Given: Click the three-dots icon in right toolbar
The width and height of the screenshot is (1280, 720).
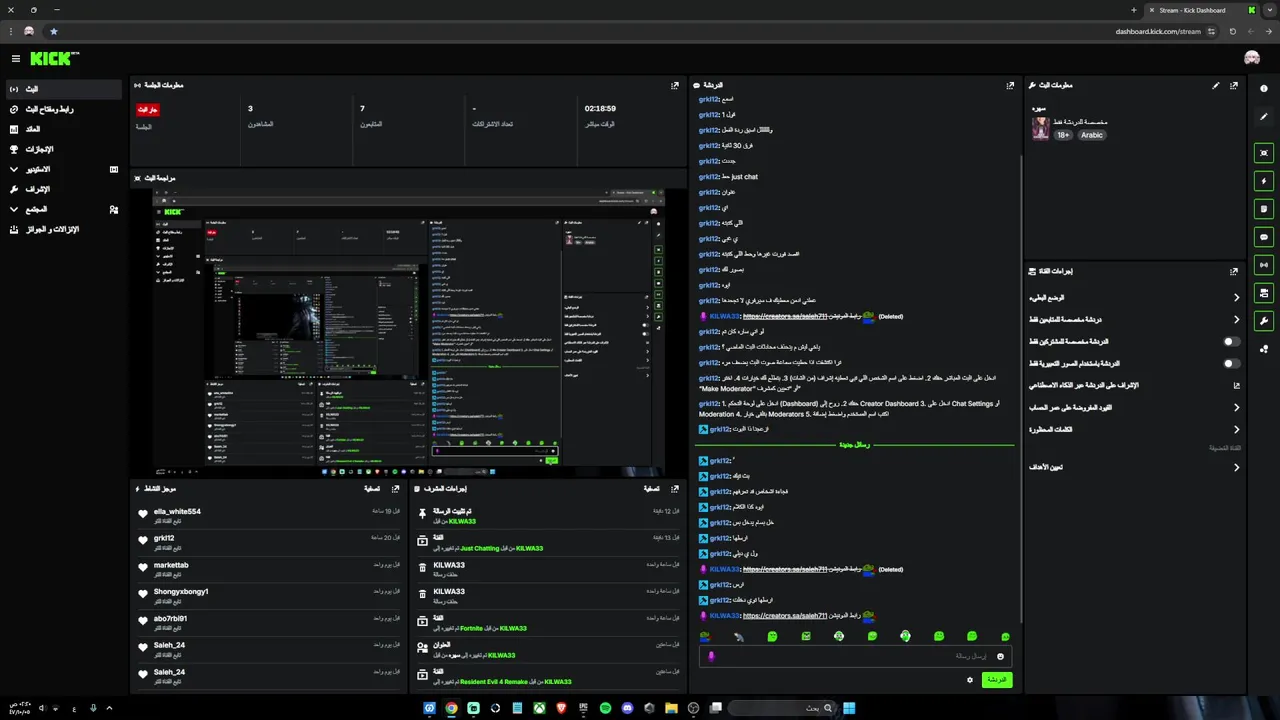Looking at the screenshot, I should pos(1264,349).
